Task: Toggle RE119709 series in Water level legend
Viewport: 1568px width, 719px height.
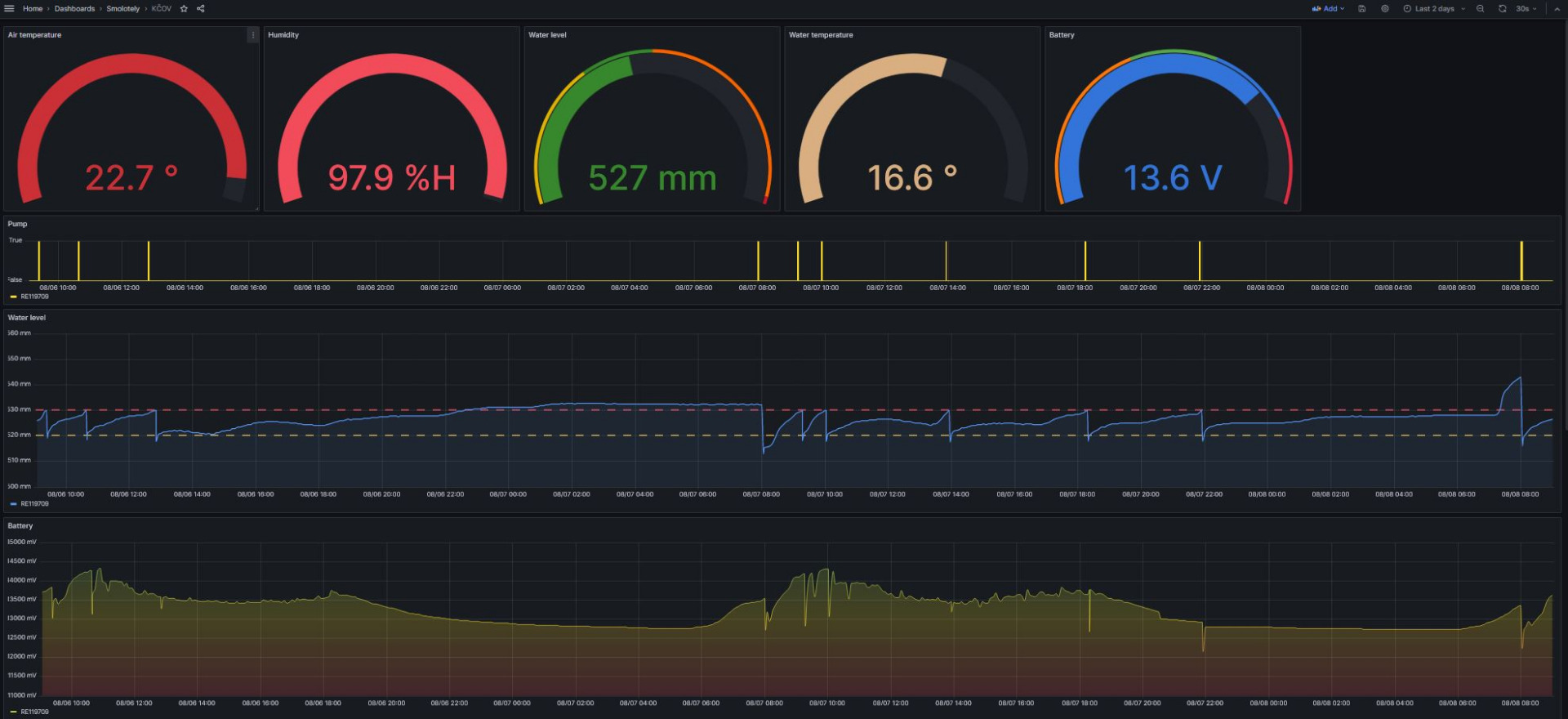Action: coord(34,504)
